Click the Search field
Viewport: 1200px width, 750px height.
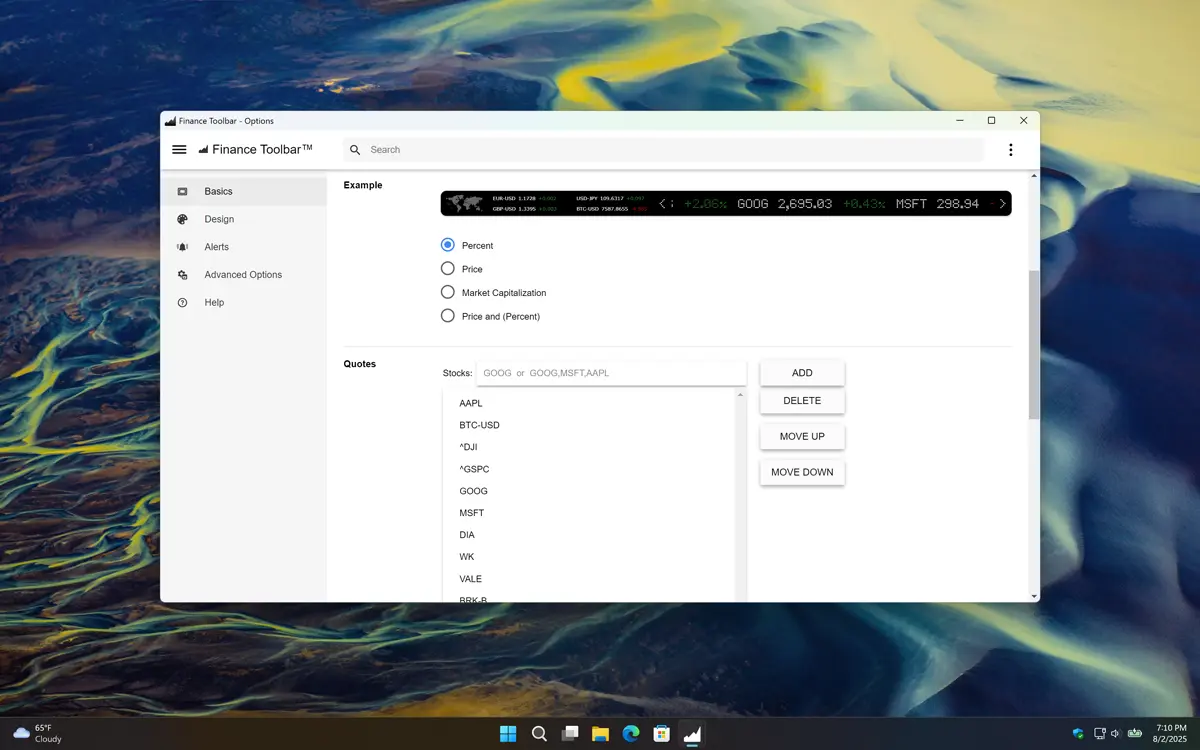coord(664,150)
